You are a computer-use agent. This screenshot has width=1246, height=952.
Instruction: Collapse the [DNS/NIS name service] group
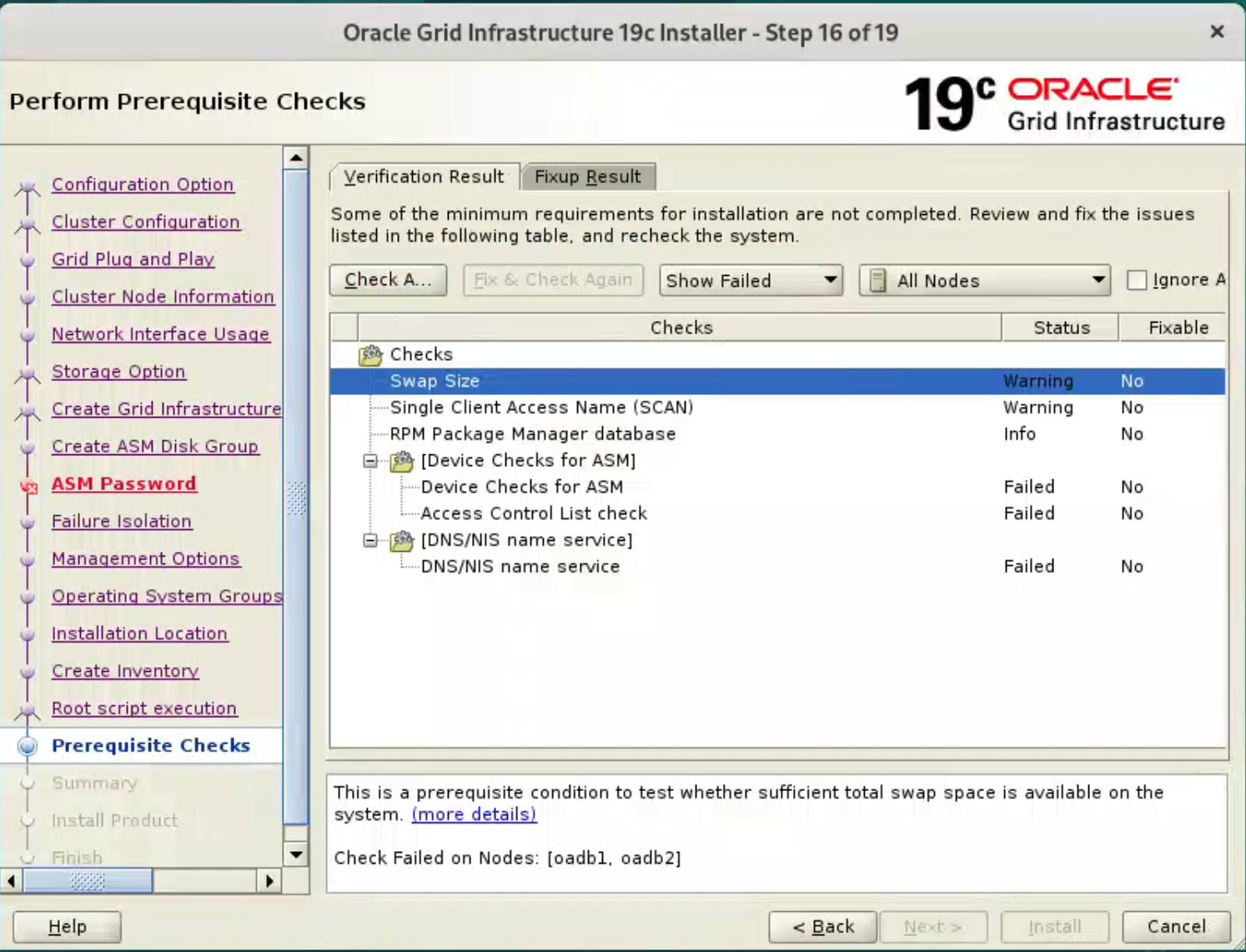370,541
